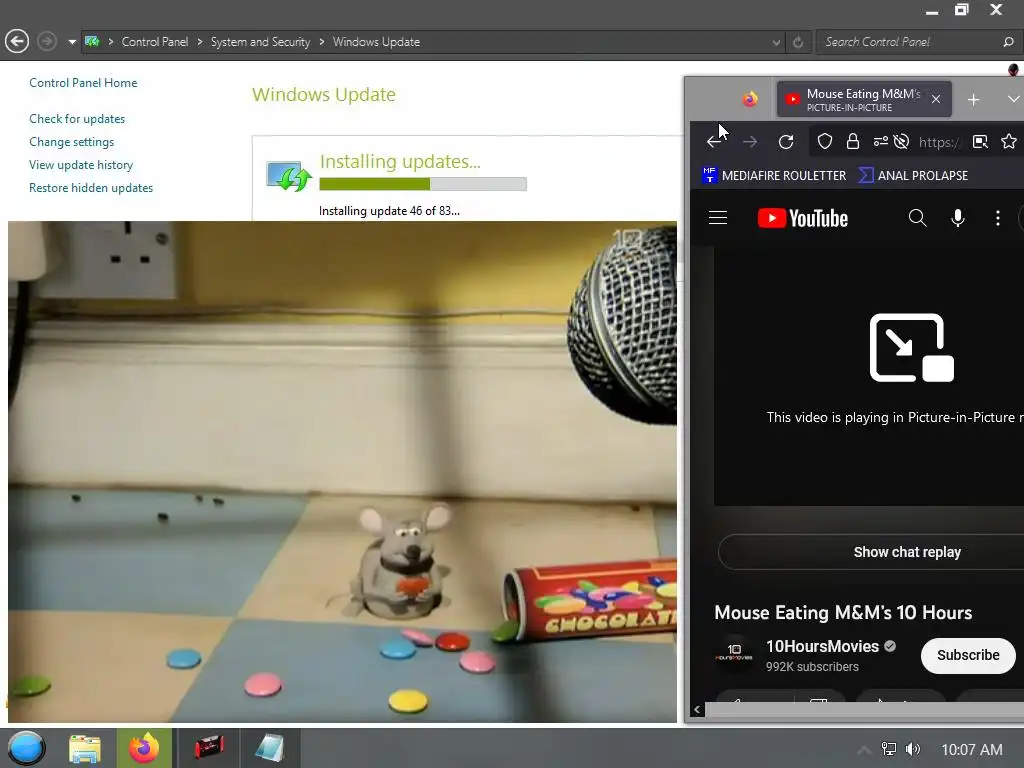Image resolution: width=1024 pixels, height=768 pixels.
Task: Click Show chat replay button
Action: coord(907,552)
